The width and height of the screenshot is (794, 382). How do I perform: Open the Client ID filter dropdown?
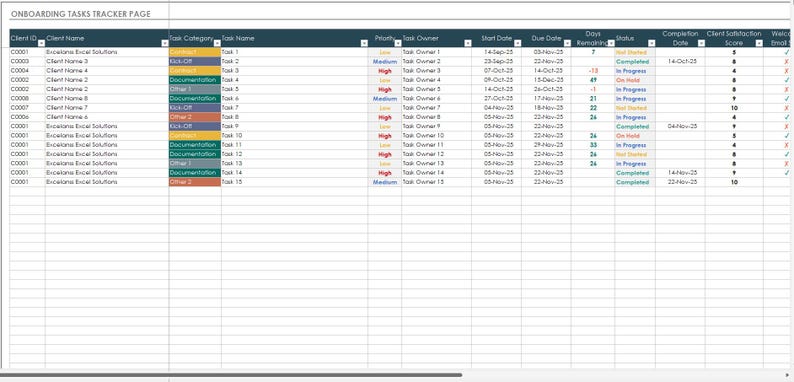pos(42,43)
